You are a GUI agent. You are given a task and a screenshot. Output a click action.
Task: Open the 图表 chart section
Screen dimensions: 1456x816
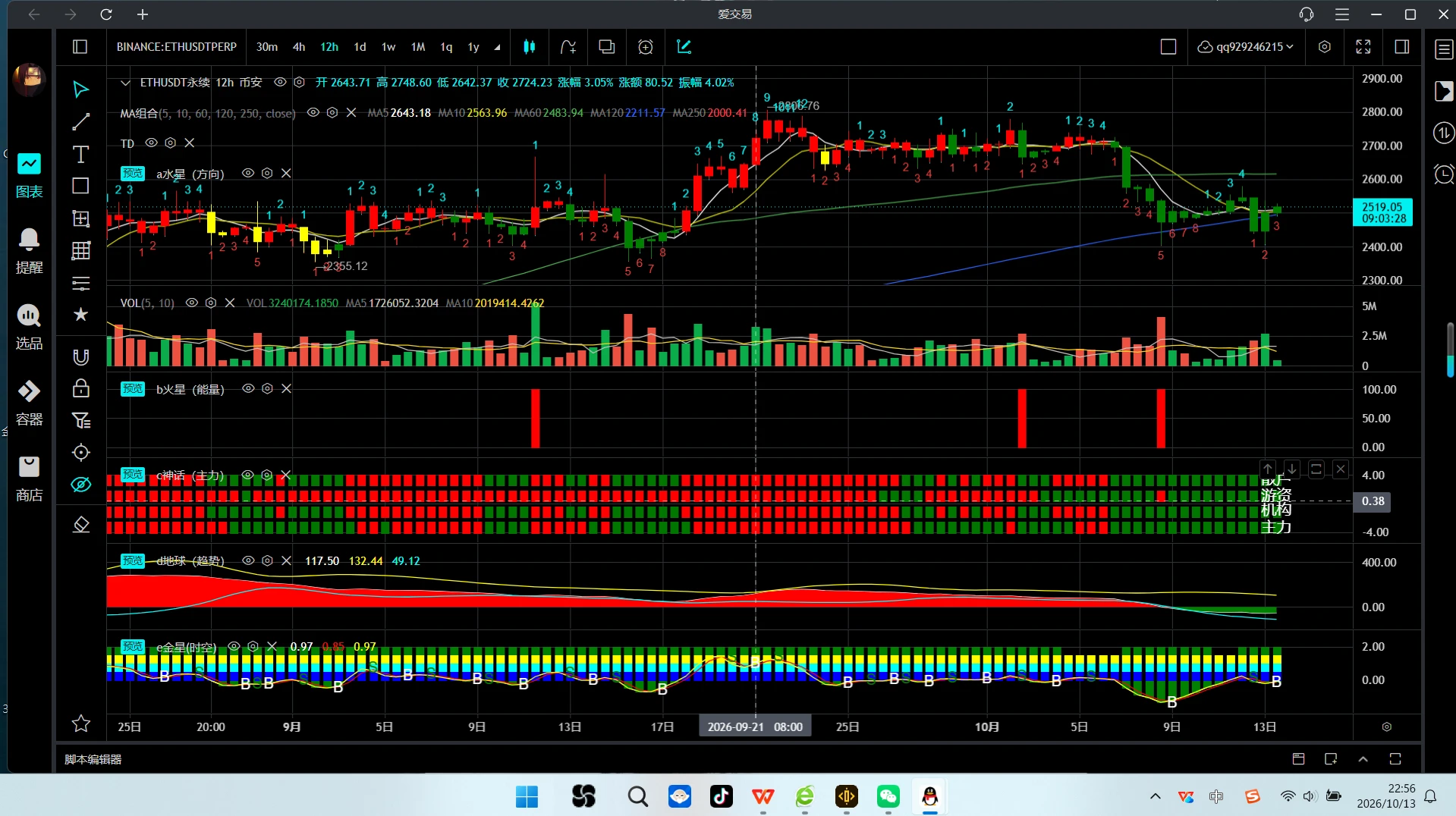pyautogui.click(x=29, y=175)
